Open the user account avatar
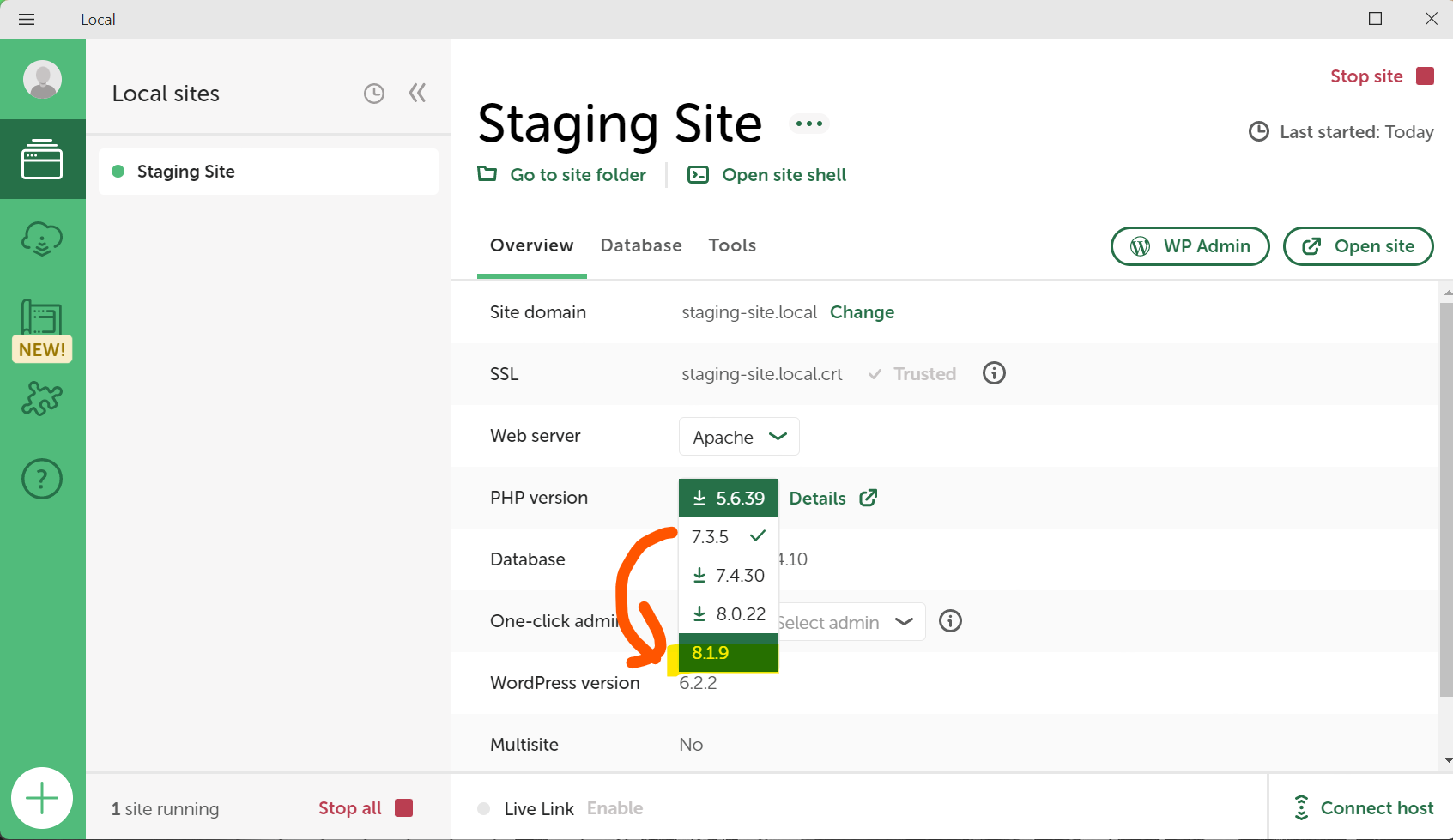This screenshot has width=1453, height=840. 42,79
